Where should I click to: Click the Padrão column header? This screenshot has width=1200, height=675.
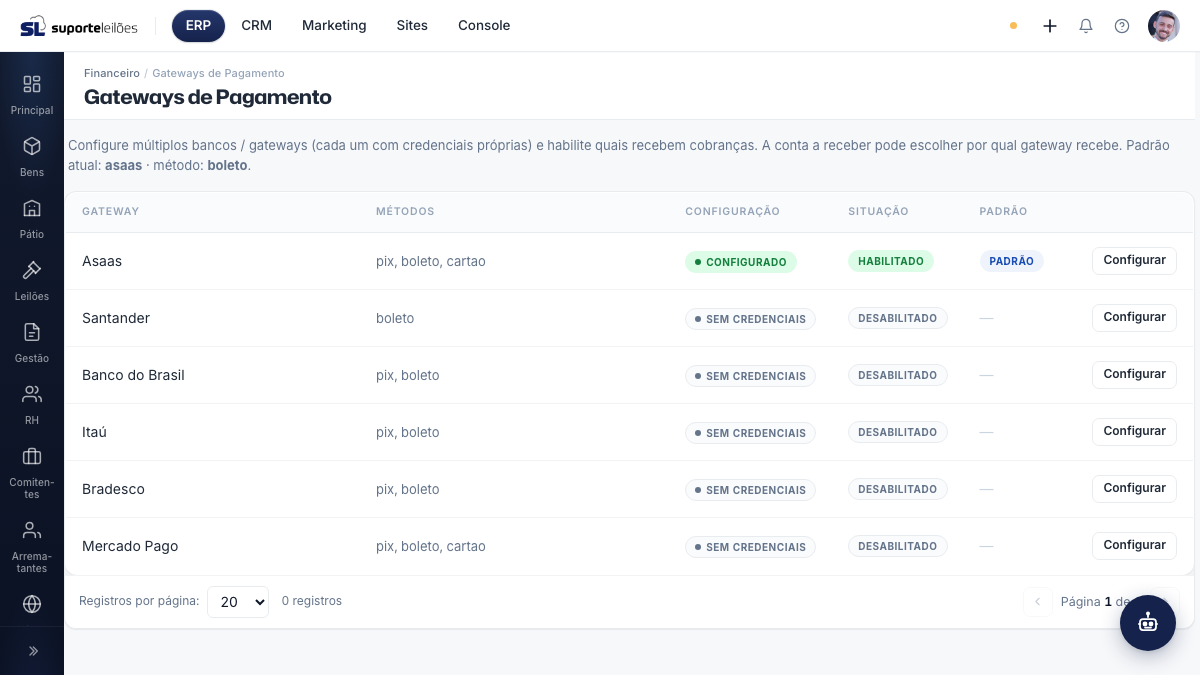click(x=1003, y=211)
